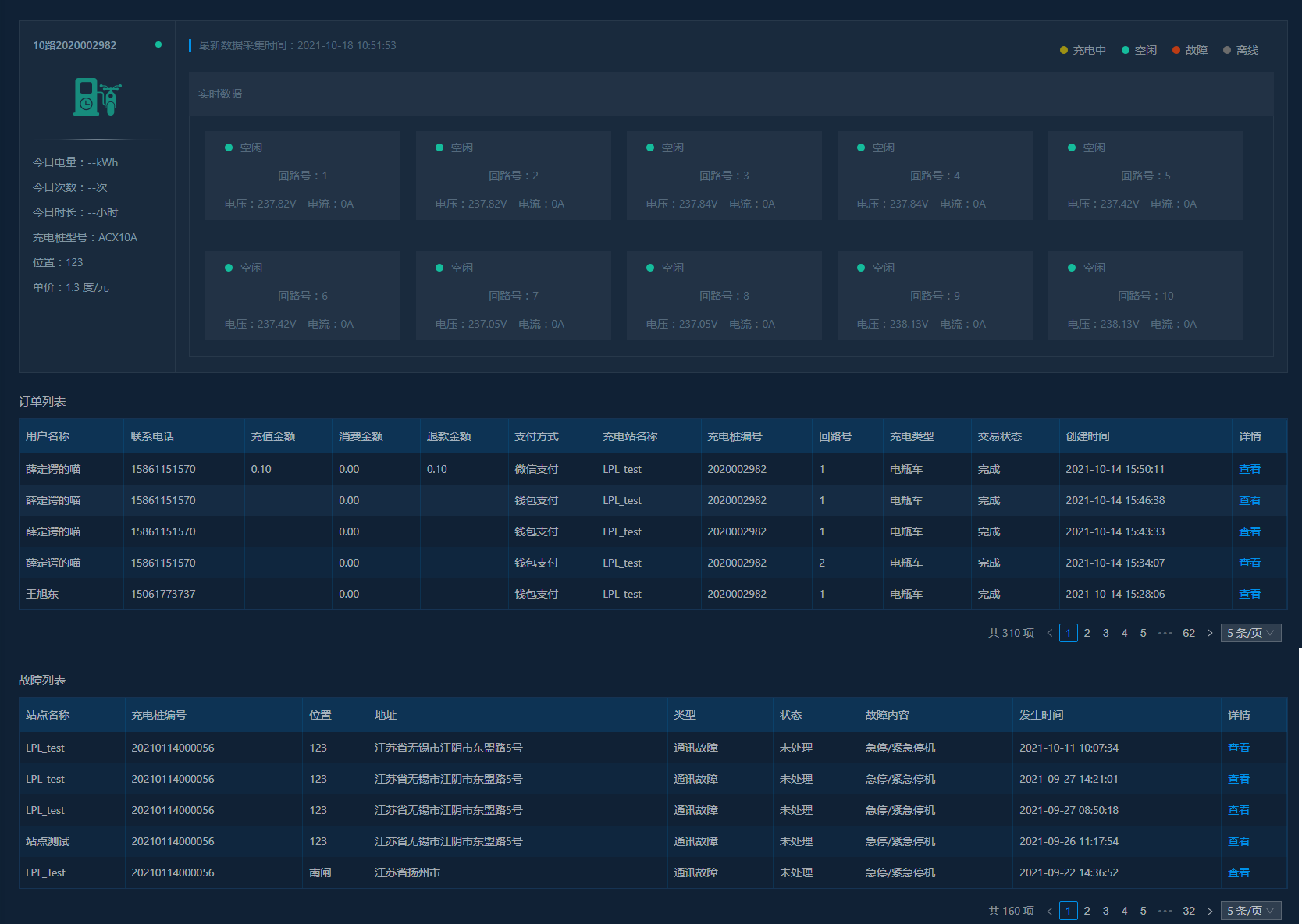The width and height of the screenshot is (1302, 924).
Task: Click the gray 离线 legend indicator
Action: [x=1226, y=50]
